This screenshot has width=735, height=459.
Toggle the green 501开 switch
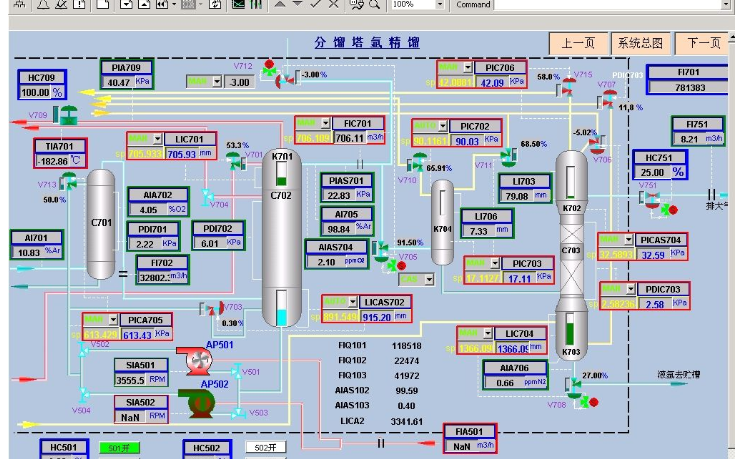(119, 448)
